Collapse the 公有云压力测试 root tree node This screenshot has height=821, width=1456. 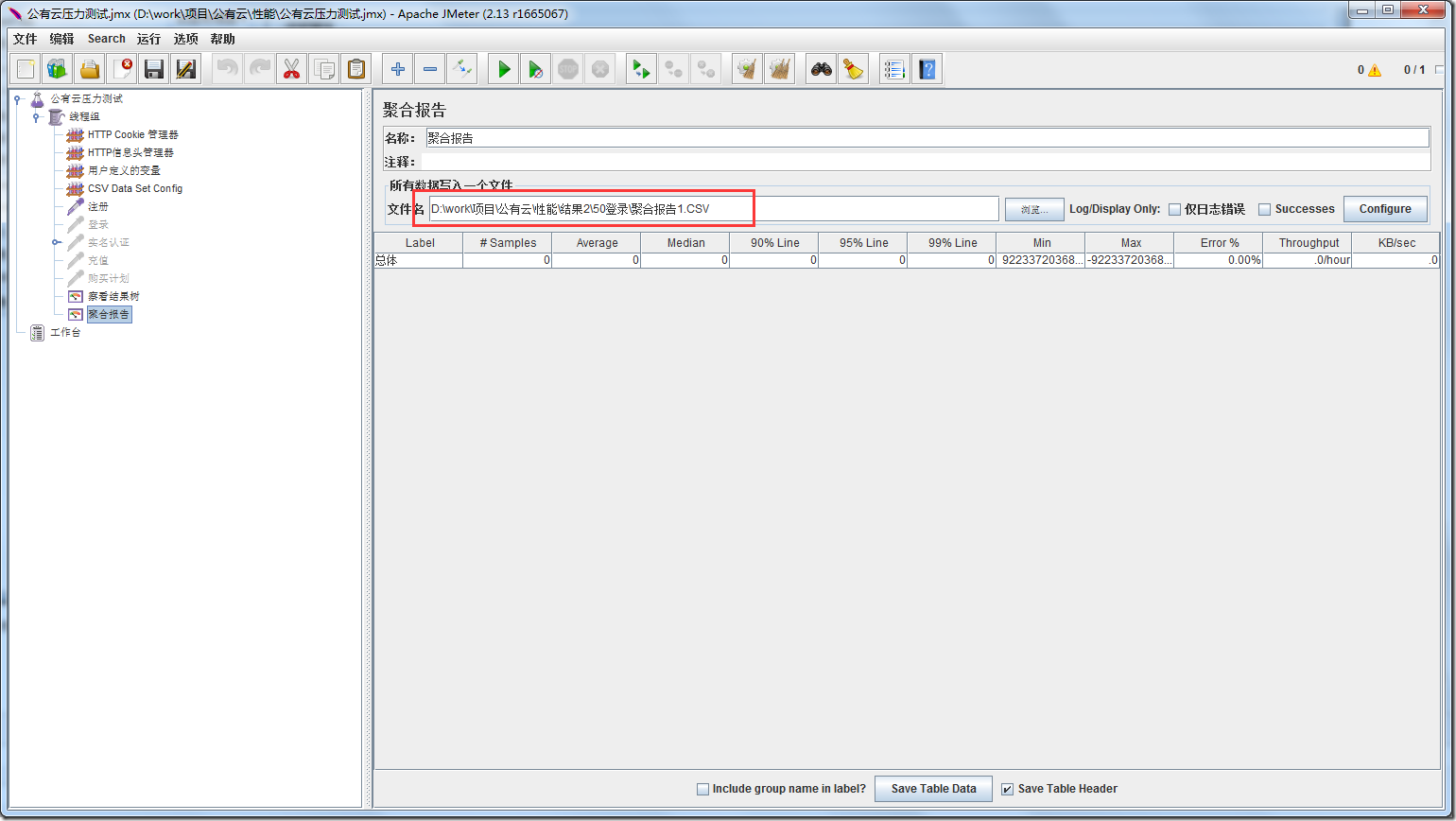point(18,98)
